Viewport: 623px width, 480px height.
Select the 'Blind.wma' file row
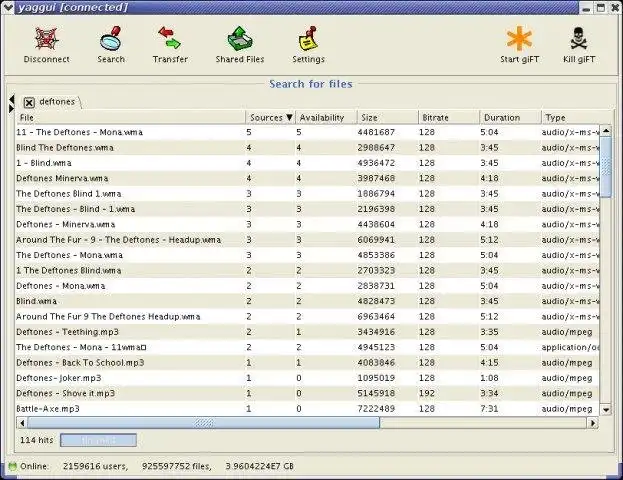coord(308,301)
